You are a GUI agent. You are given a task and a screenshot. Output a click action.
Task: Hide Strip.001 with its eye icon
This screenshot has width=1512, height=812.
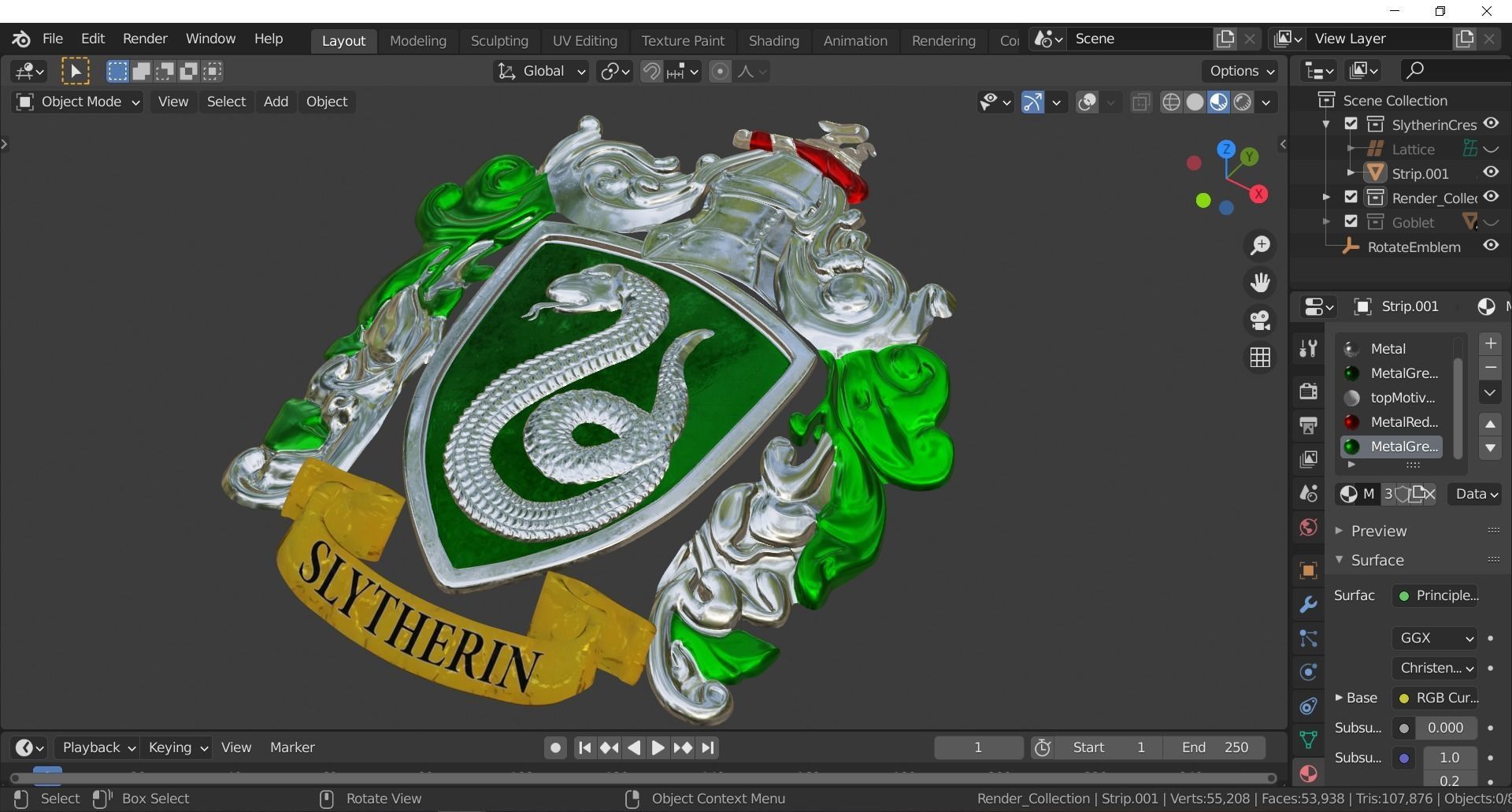1491,172
